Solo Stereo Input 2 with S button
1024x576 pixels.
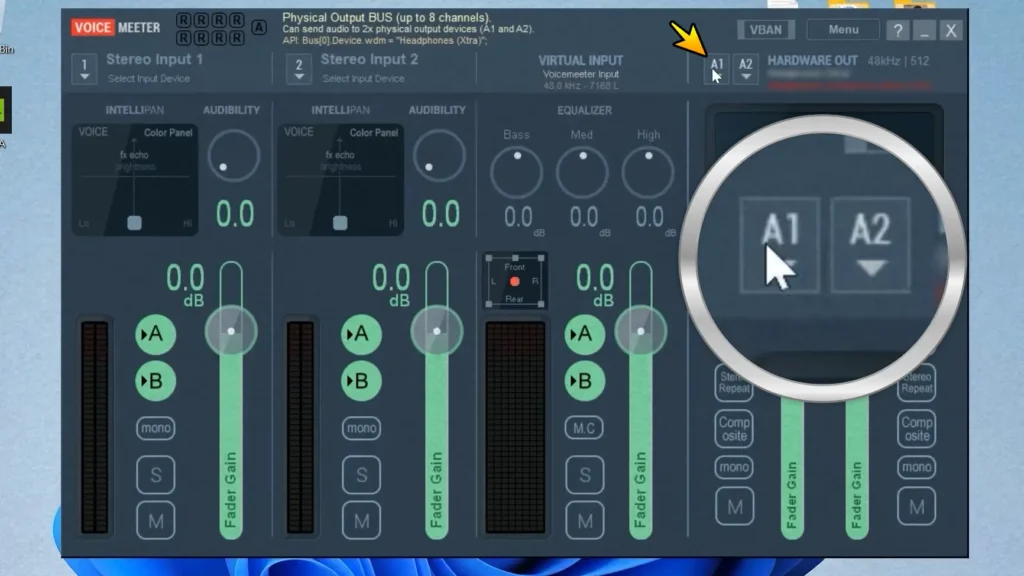pos(361,475)
